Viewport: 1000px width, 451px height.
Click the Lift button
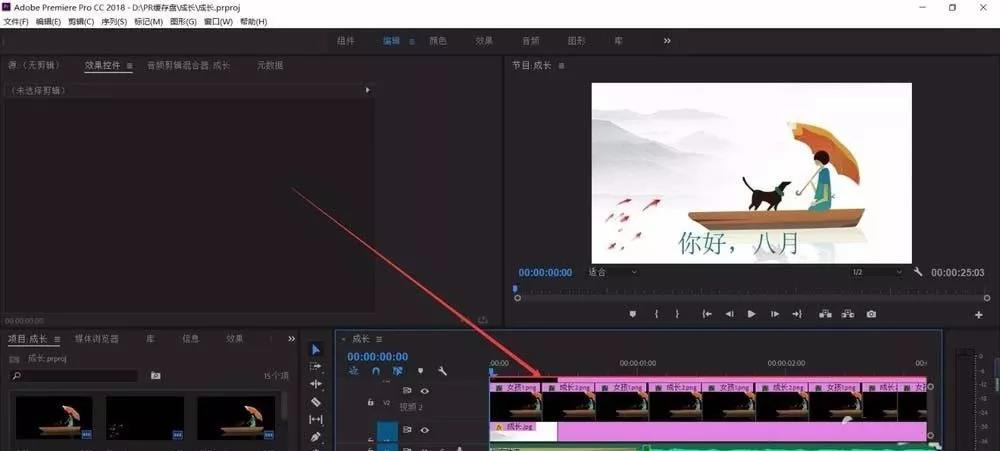tap(825, 314)
